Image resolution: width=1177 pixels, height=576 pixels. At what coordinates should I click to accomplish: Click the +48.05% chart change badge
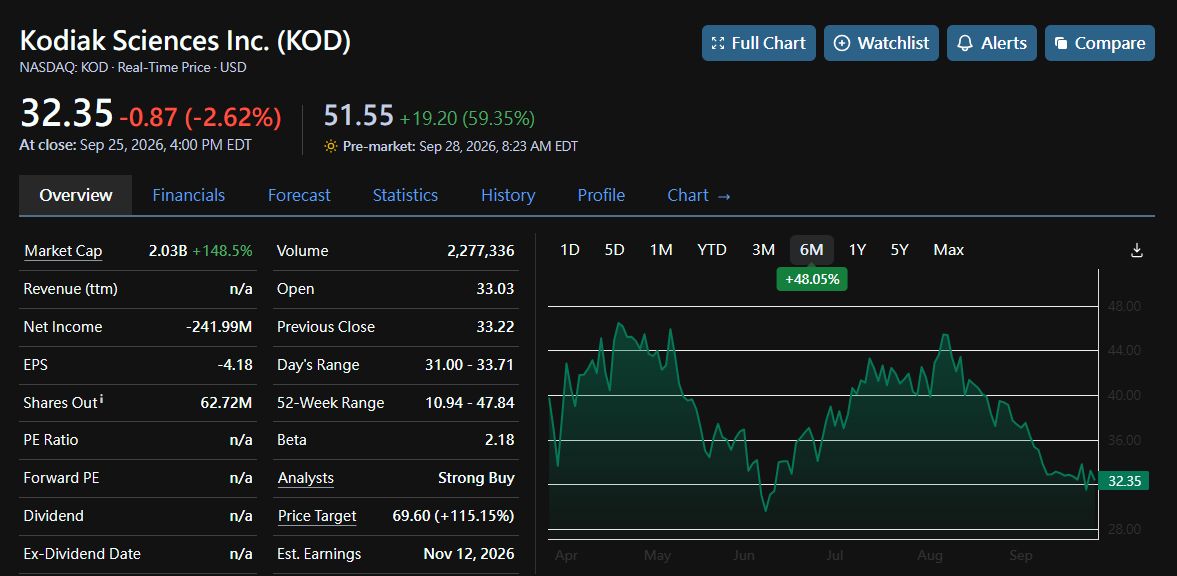811,279
